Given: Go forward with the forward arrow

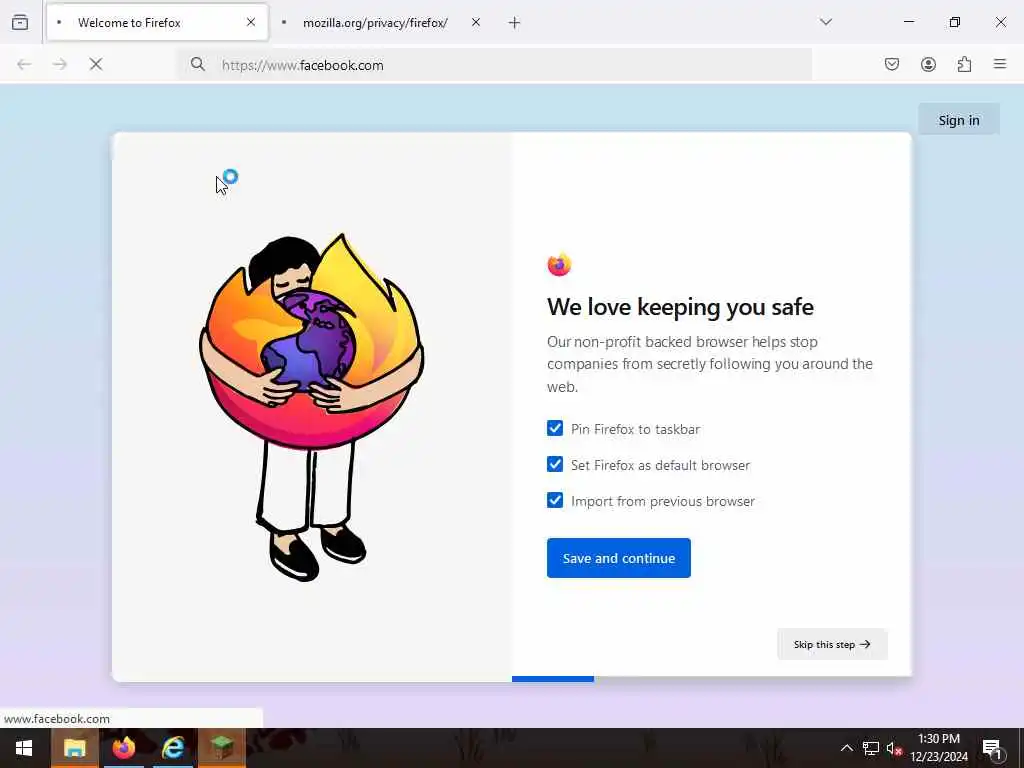Looking at the screenshot, I should 60,64.
